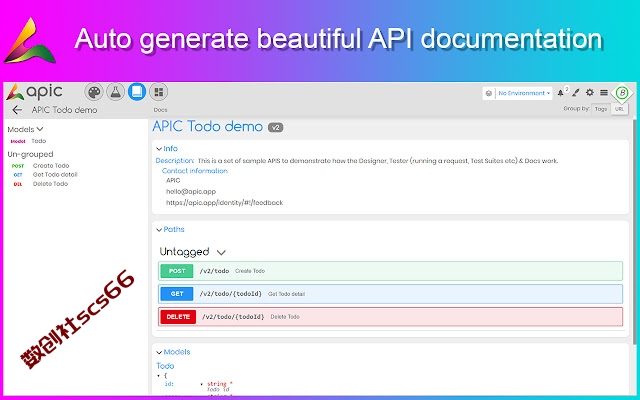Click the v2 version badge

tap(276, 128)
